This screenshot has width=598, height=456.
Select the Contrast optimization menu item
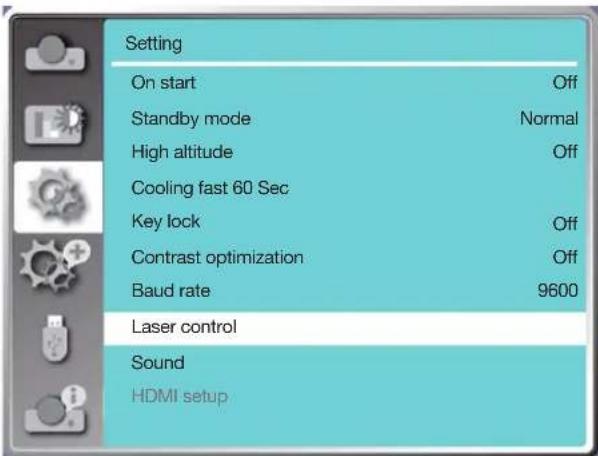click(345, 257)
